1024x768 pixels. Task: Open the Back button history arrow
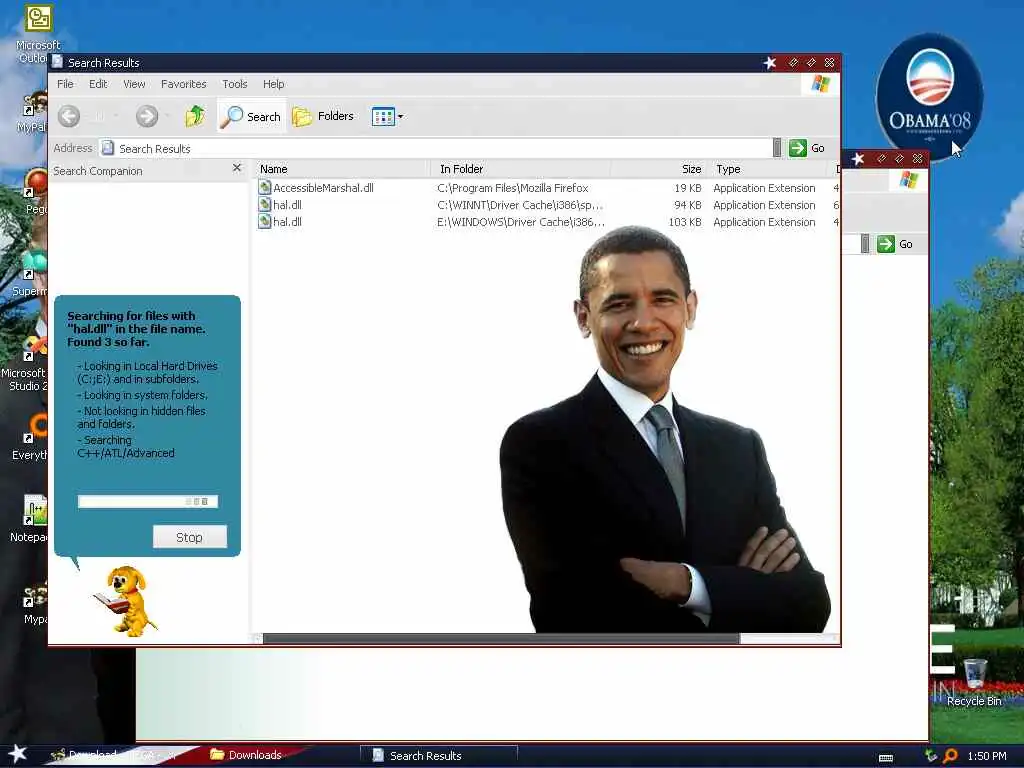(116, 116)
